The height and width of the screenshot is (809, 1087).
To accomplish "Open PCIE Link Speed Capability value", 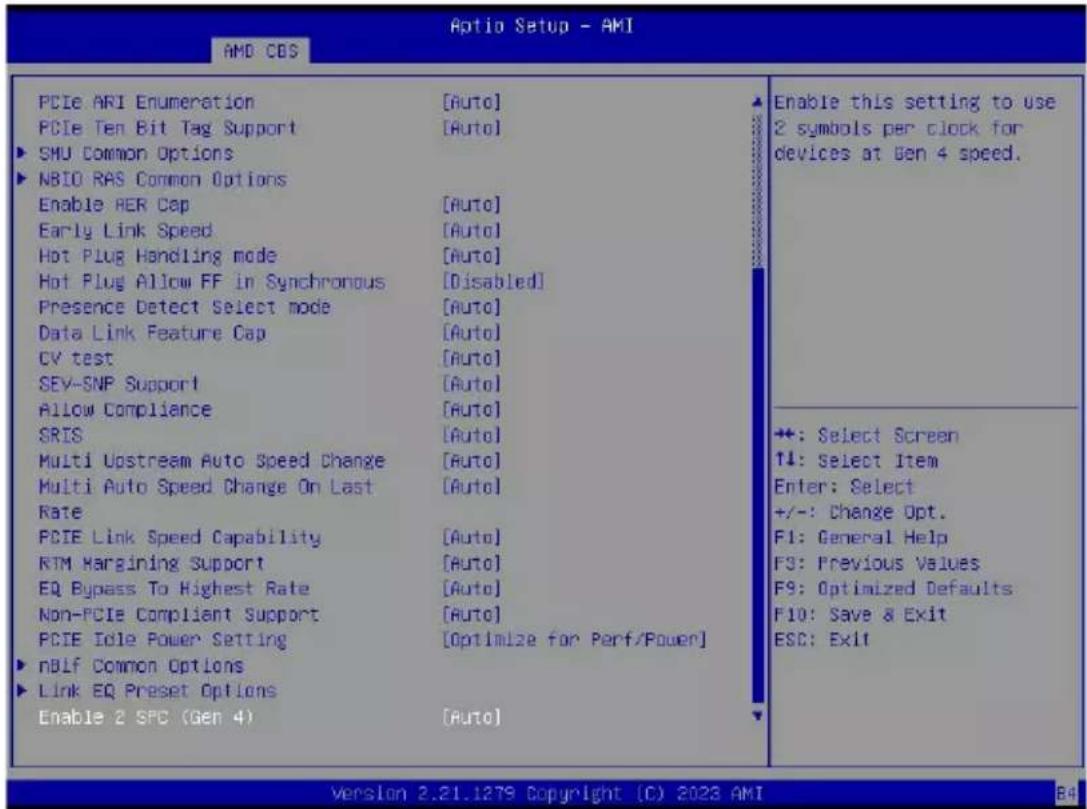I will (471, 537).
